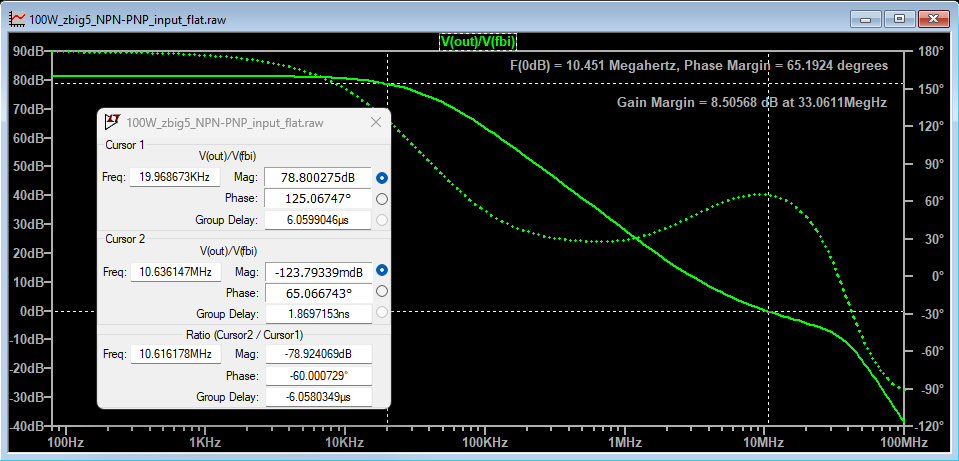Click Cursor 1 Group Delay field 6.0599046µs
The height and width of the screenshot is (461, 959).
coord(317,220)
